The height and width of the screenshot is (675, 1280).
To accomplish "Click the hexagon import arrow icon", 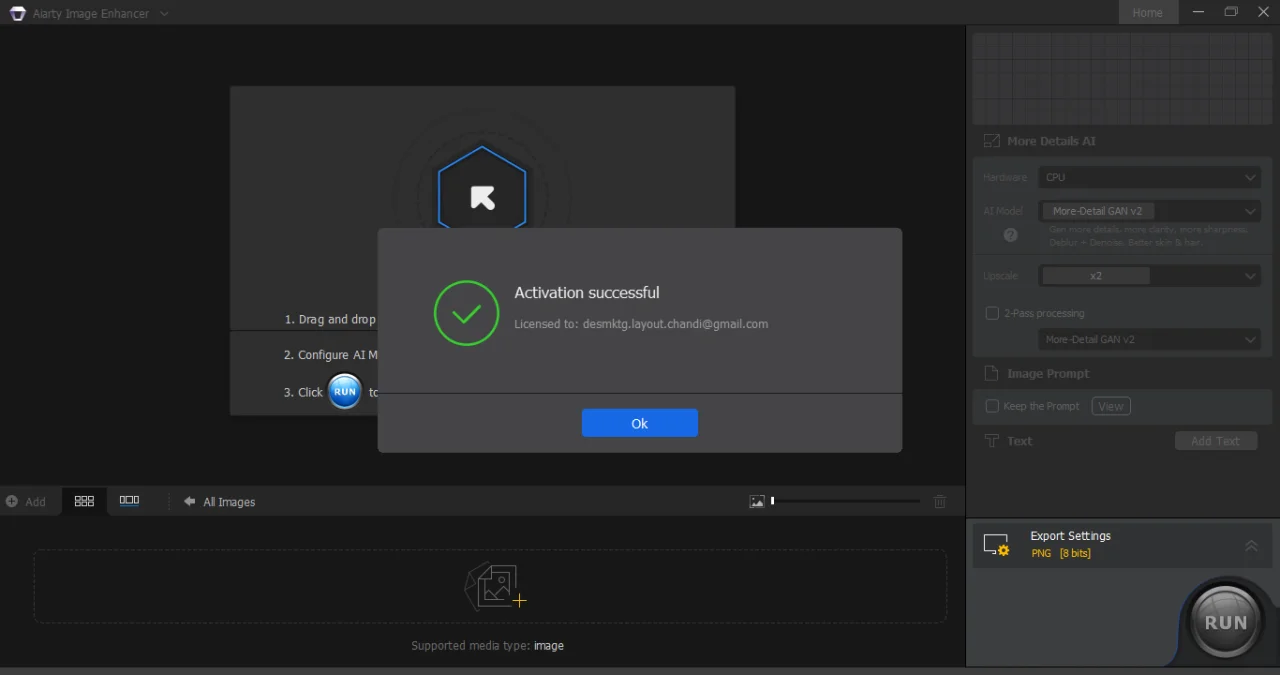I will (x=482, y=197).
